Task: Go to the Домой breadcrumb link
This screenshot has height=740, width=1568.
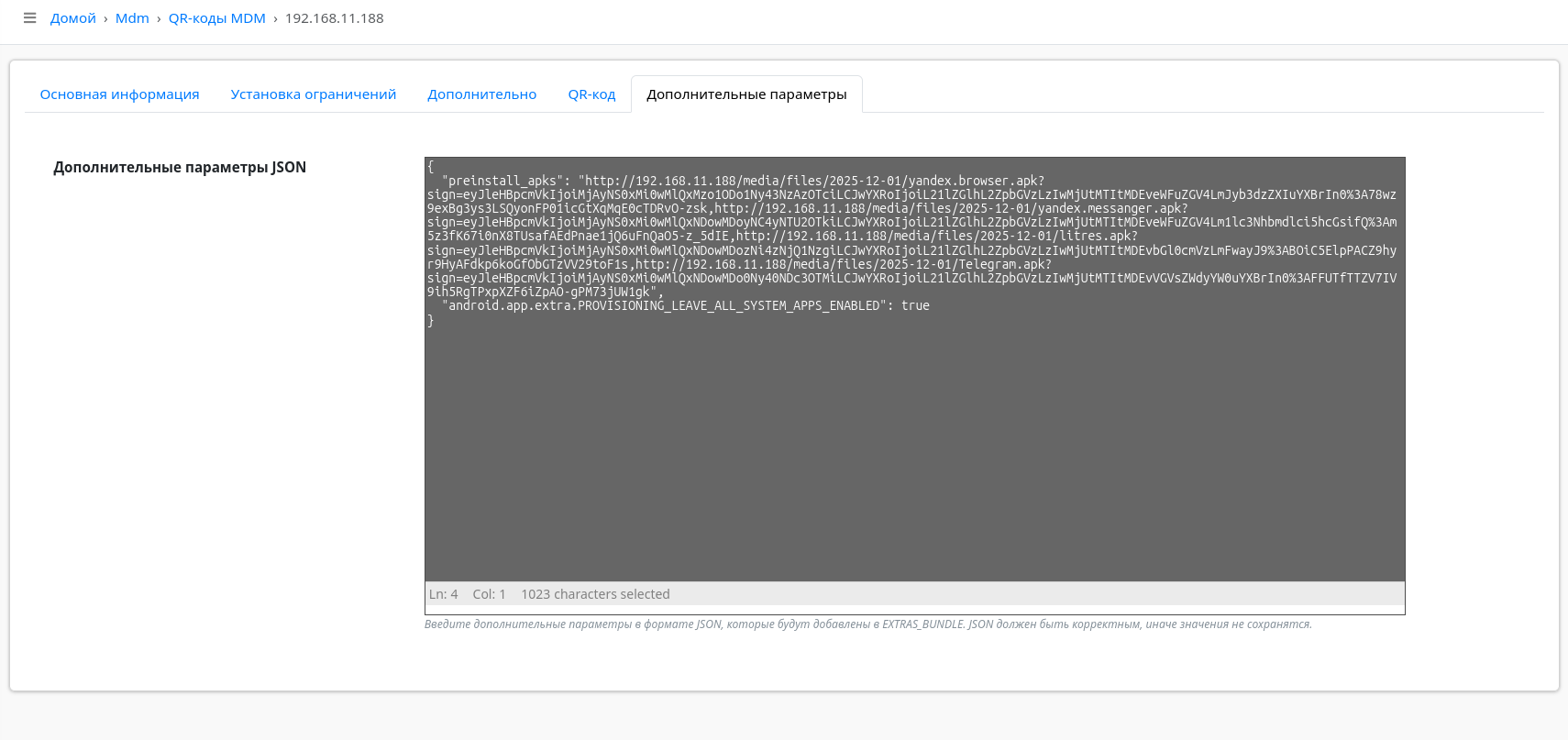Action: pyautogui.click(x=72, y=18)
